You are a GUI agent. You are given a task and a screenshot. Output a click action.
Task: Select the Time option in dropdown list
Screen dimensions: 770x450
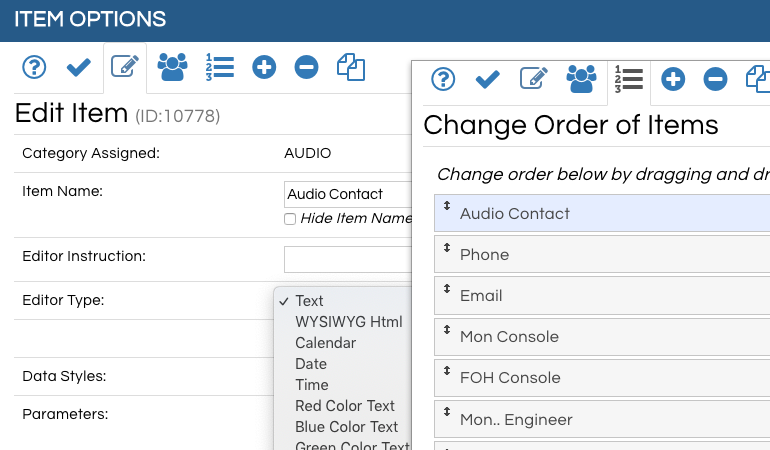pyautogui.click(x=311, y=385)
